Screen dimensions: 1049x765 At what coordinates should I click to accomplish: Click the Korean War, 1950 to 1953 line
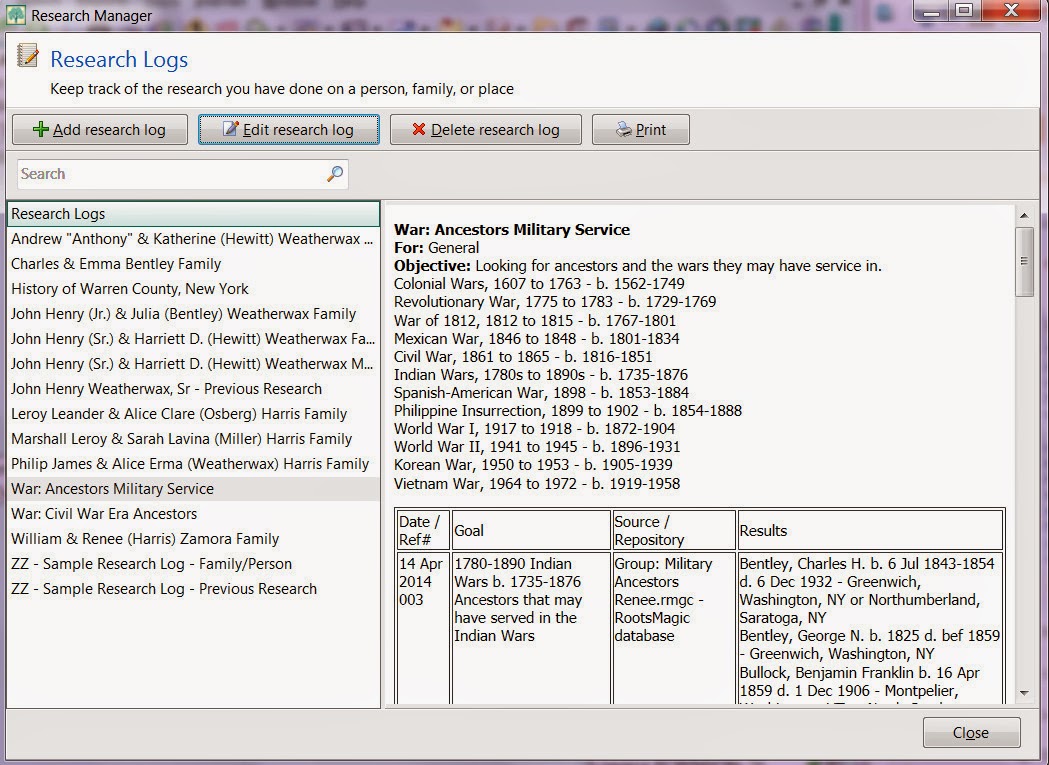pyautogui.click(x=533, y=464)
